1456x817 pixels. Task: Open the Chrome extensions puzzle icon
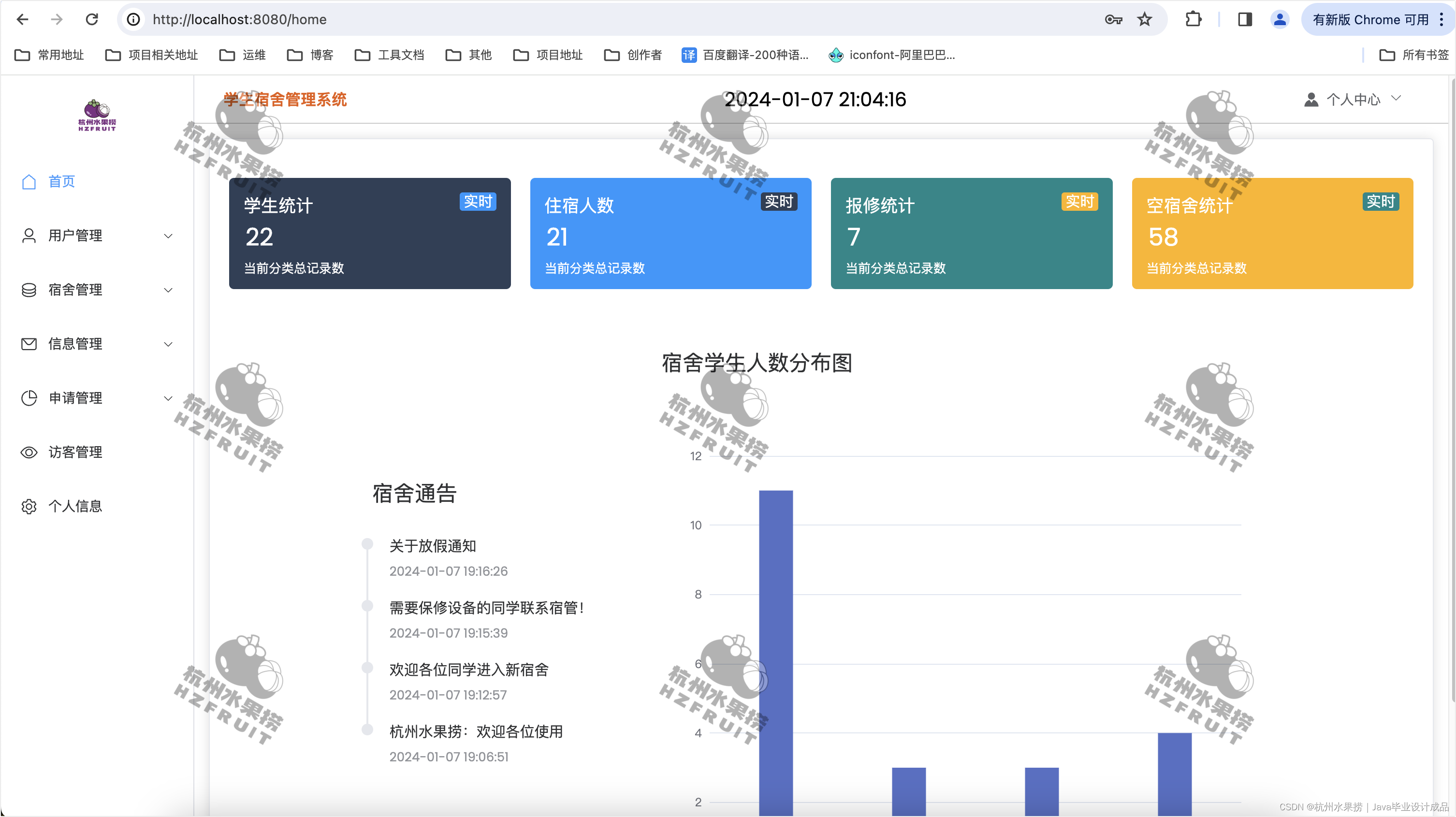[1193, 20]
